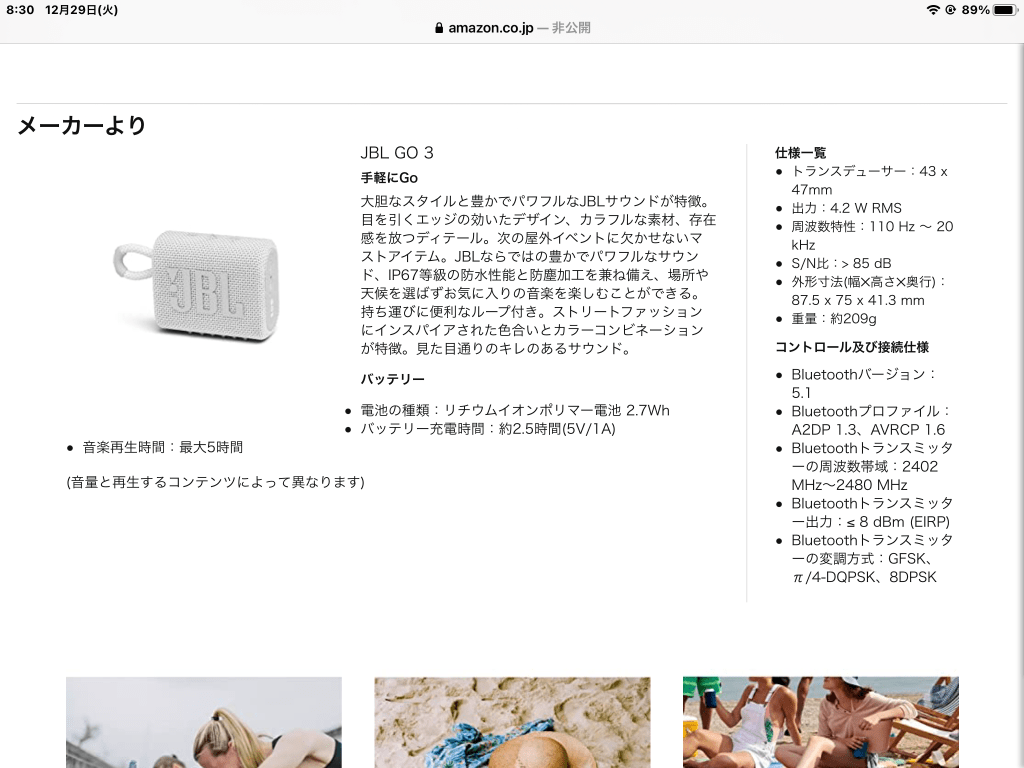Screen dimensions: 1024x768
Task: Tap the Bluetoothバージョン 5.1 entry
Action: coord(863,383)
